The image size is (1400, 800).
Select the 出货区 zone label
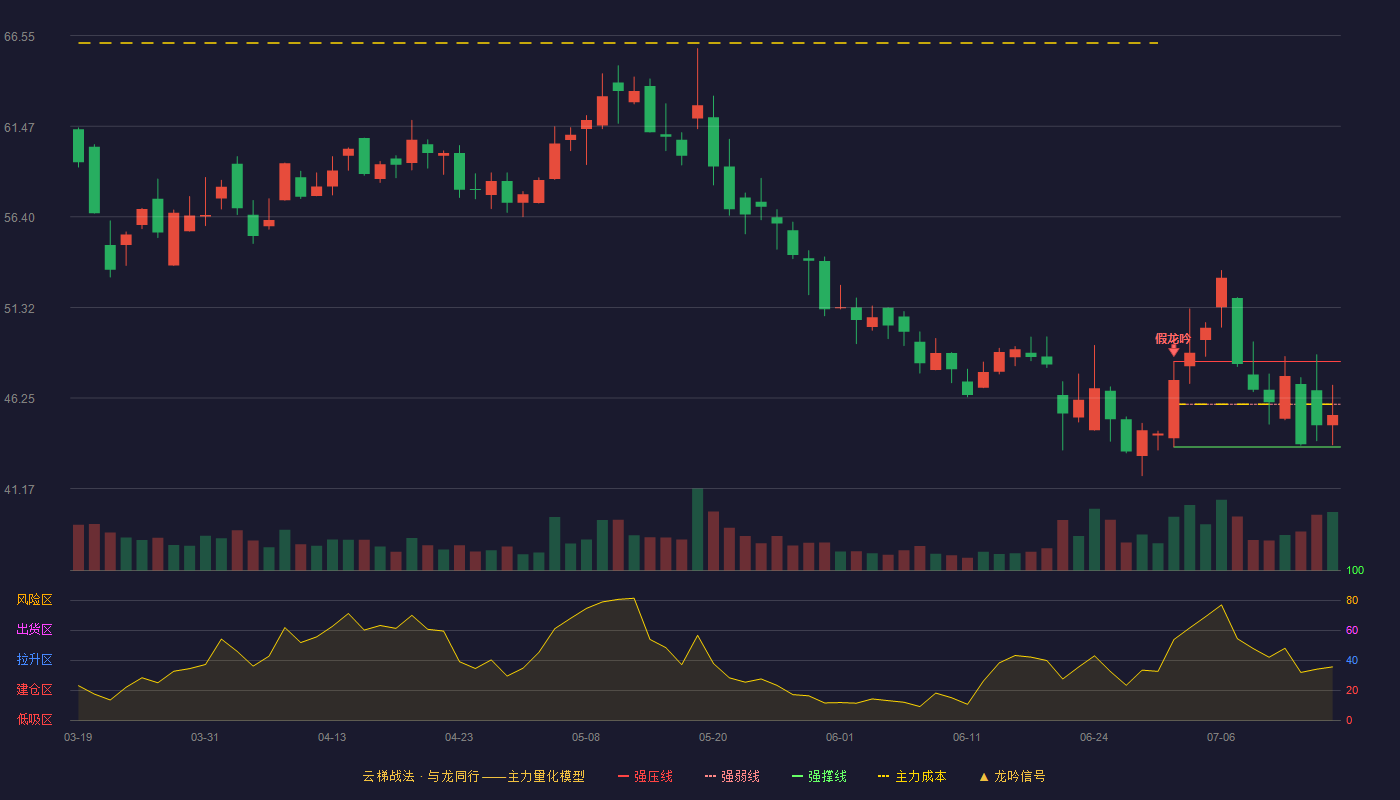(x=34, y=630)
